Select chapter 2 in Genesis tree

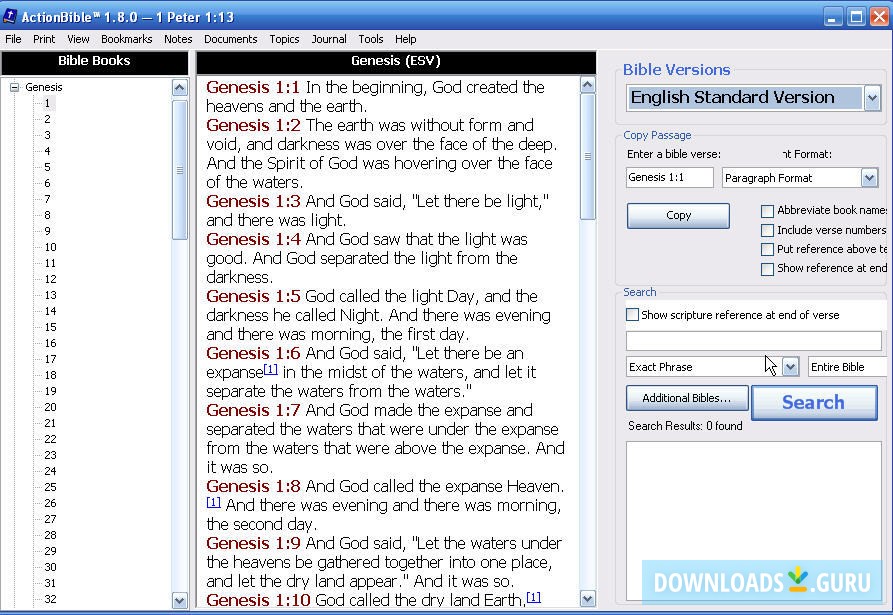[47, 119]
